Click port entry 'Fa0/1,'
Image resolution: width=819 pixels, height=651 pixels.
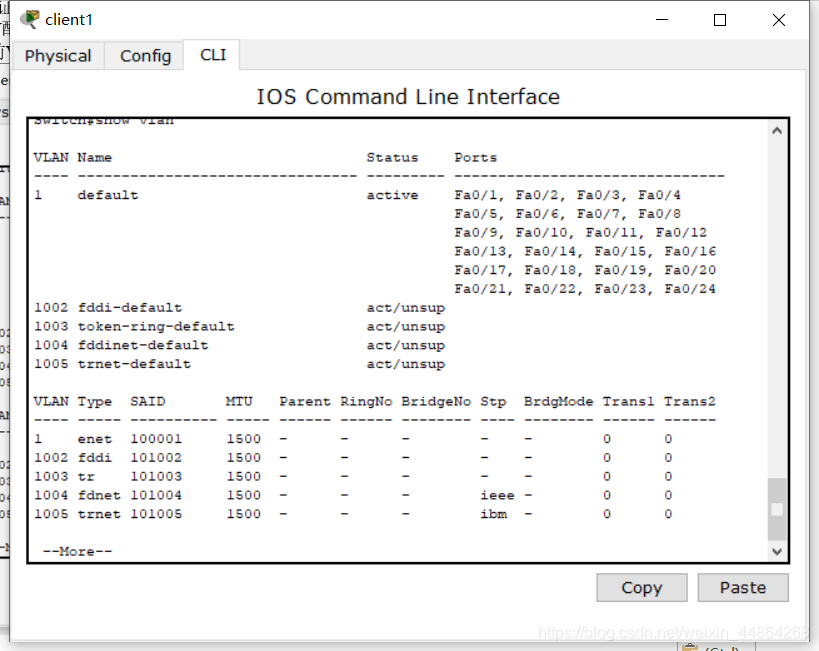pyautogui.click(x=479, y=195)
